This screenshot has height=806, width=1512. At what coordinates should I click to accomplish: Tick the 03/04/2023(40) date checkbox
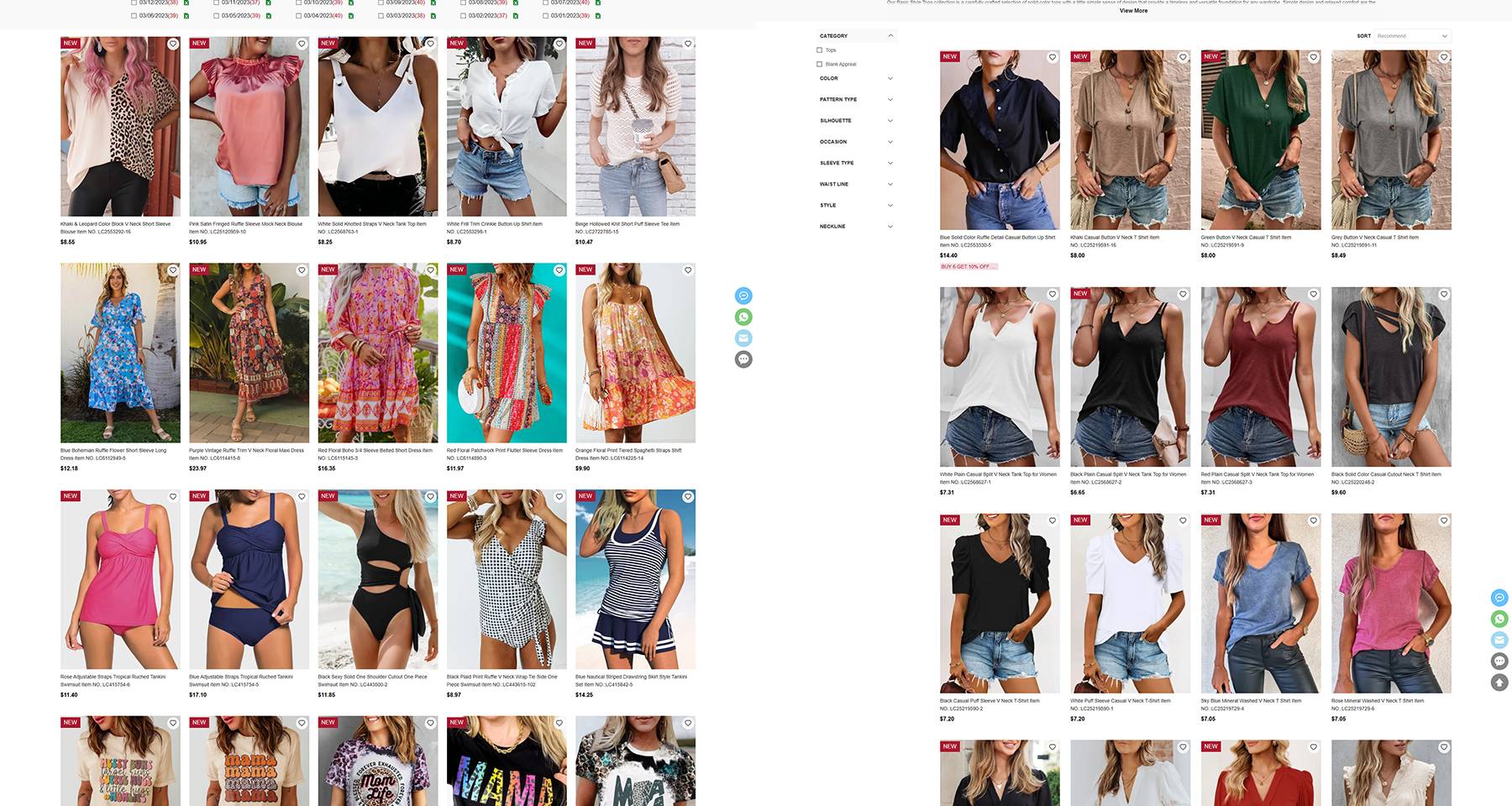(298, 15)
